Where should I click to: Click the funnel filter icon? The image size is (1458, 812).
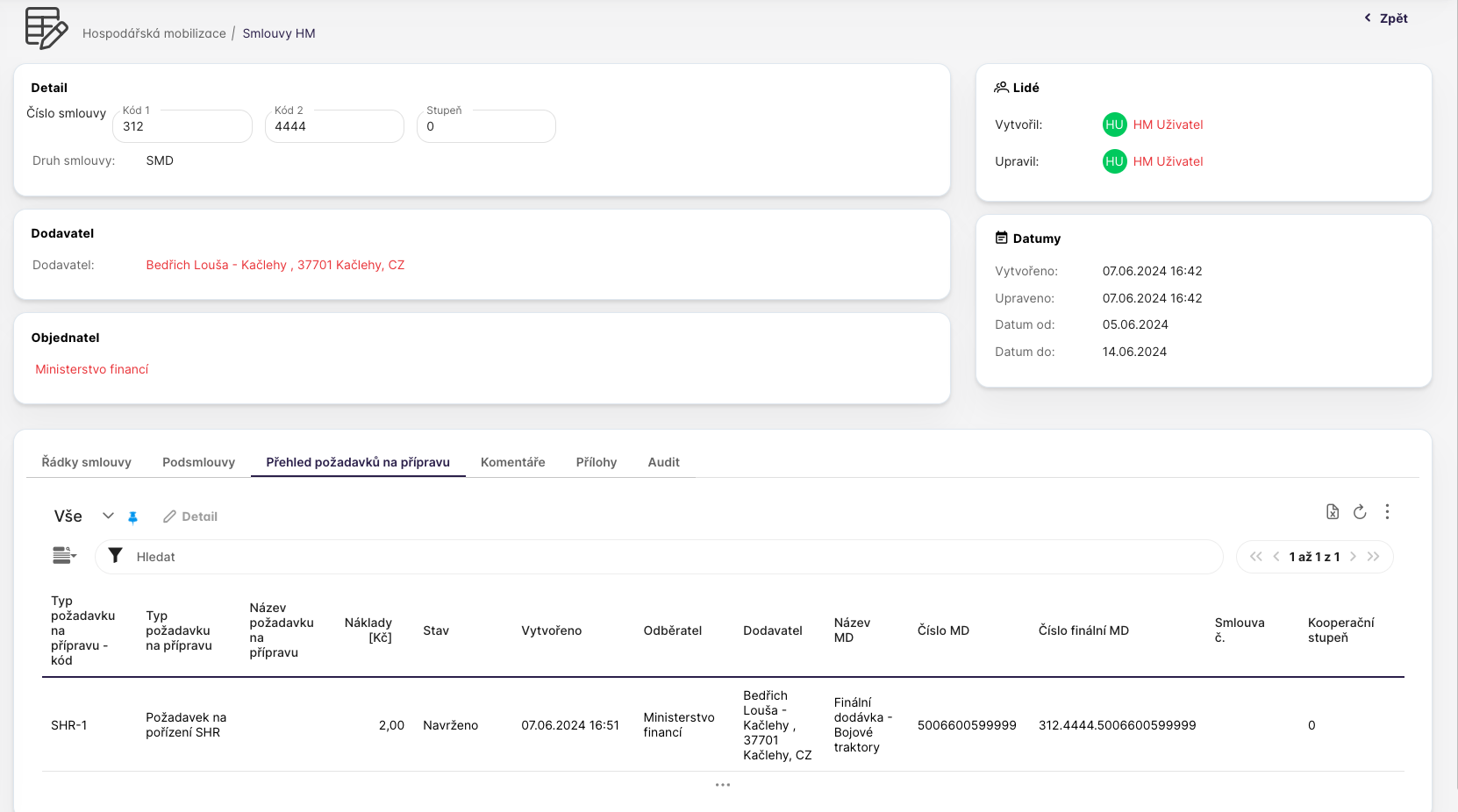(x=115, y=556)
